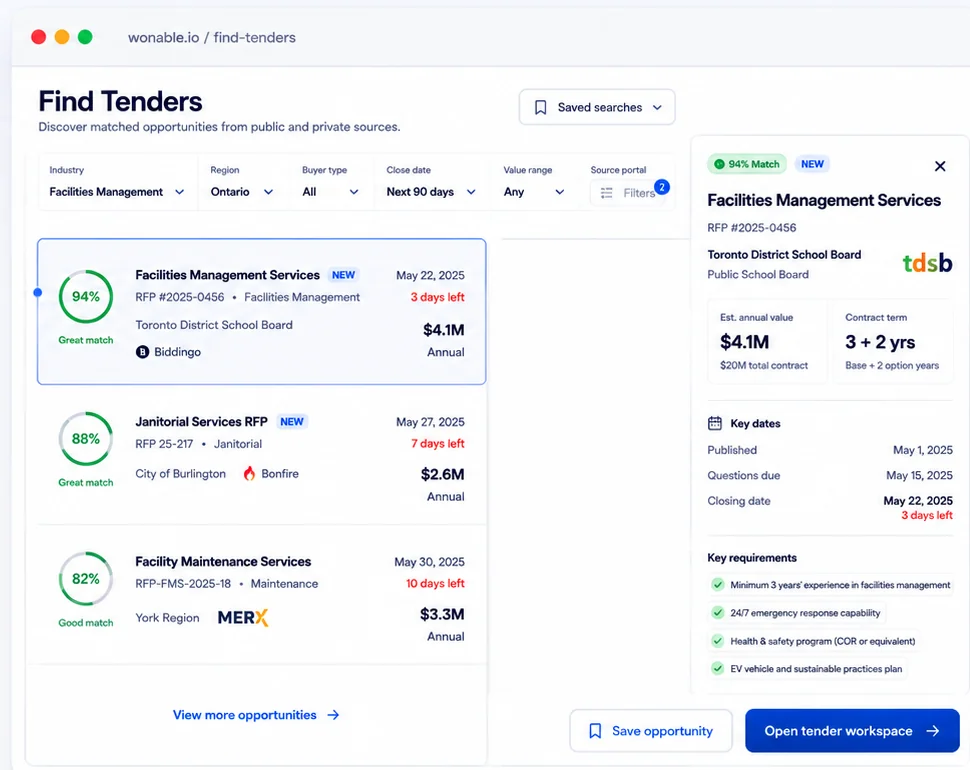970x770 pixels.
Task: Click checkmark for EV vehicle and sustainable practices
Action: pyautogui.click(x=718, y=668)
